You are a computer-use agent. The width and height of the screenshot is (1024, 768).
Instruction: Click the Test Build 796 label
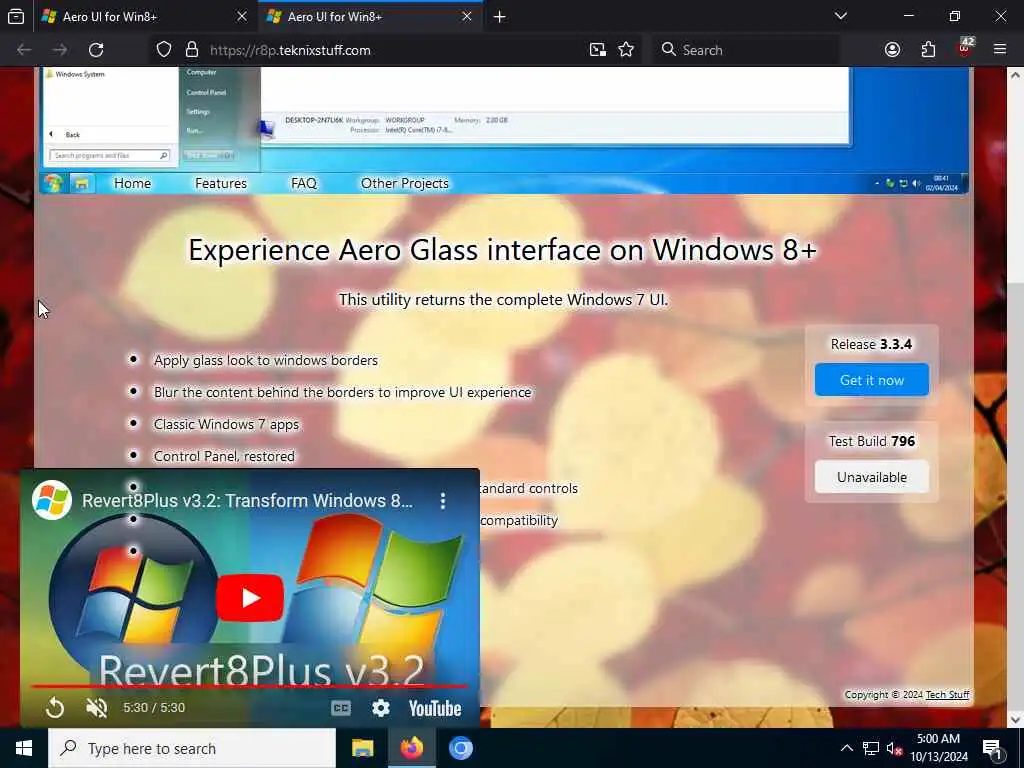(x=872, y=441)
